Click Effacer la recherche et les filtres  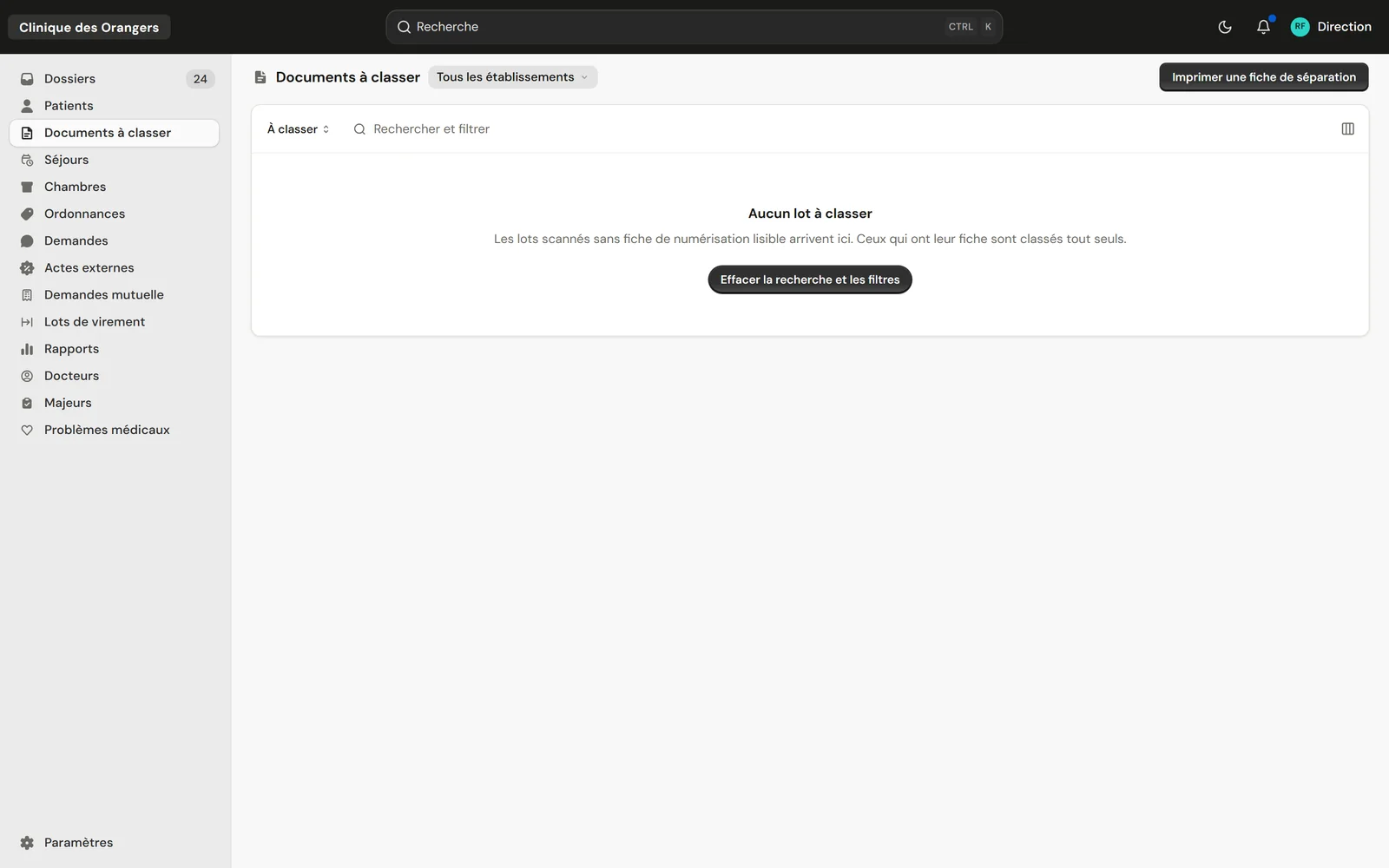pyautogui.click(x=810, y=279)
